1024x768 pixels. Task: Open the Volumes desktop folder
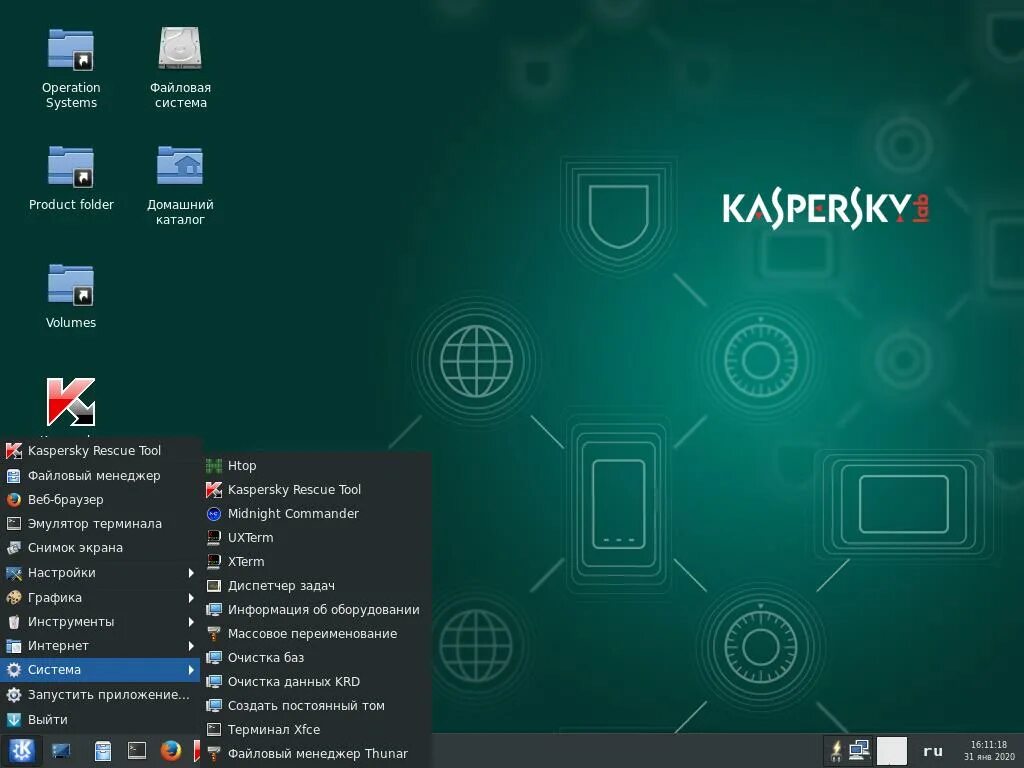(x=71, y=296)
